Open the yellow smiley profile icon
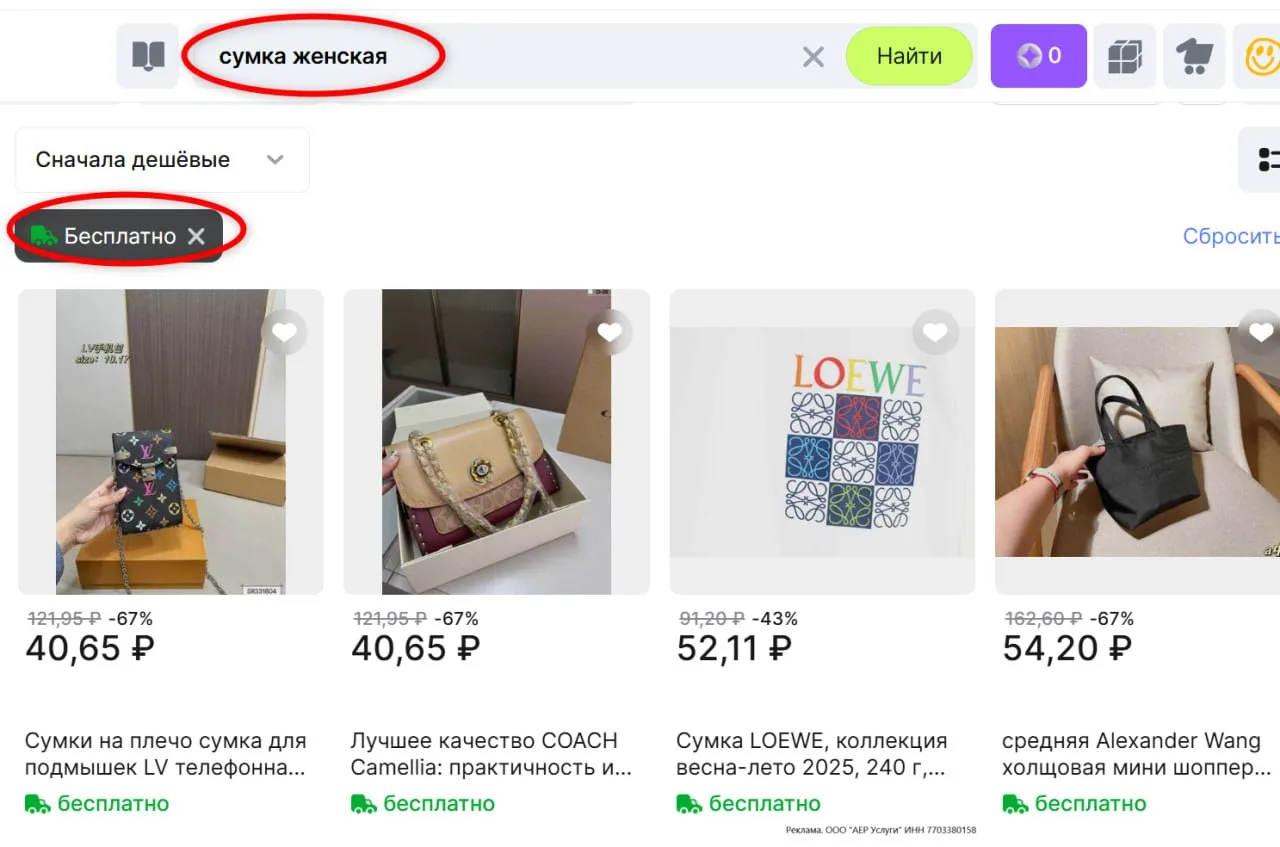The width and height of the screenshot is (1280, 847). coord(1261,56)
